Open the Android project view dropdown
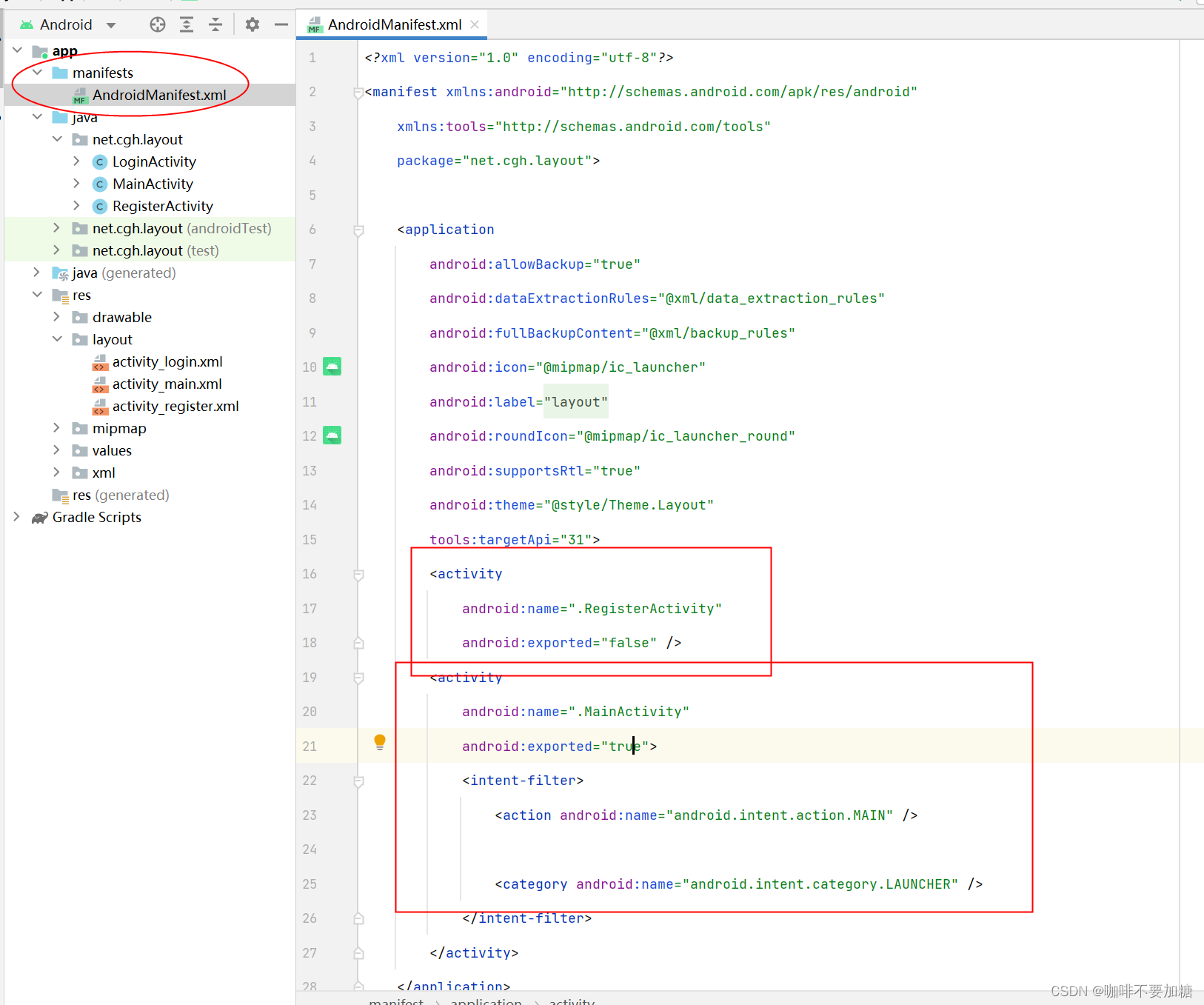This screenshot has height=1005, width=1204. click(x=111, y=24)
